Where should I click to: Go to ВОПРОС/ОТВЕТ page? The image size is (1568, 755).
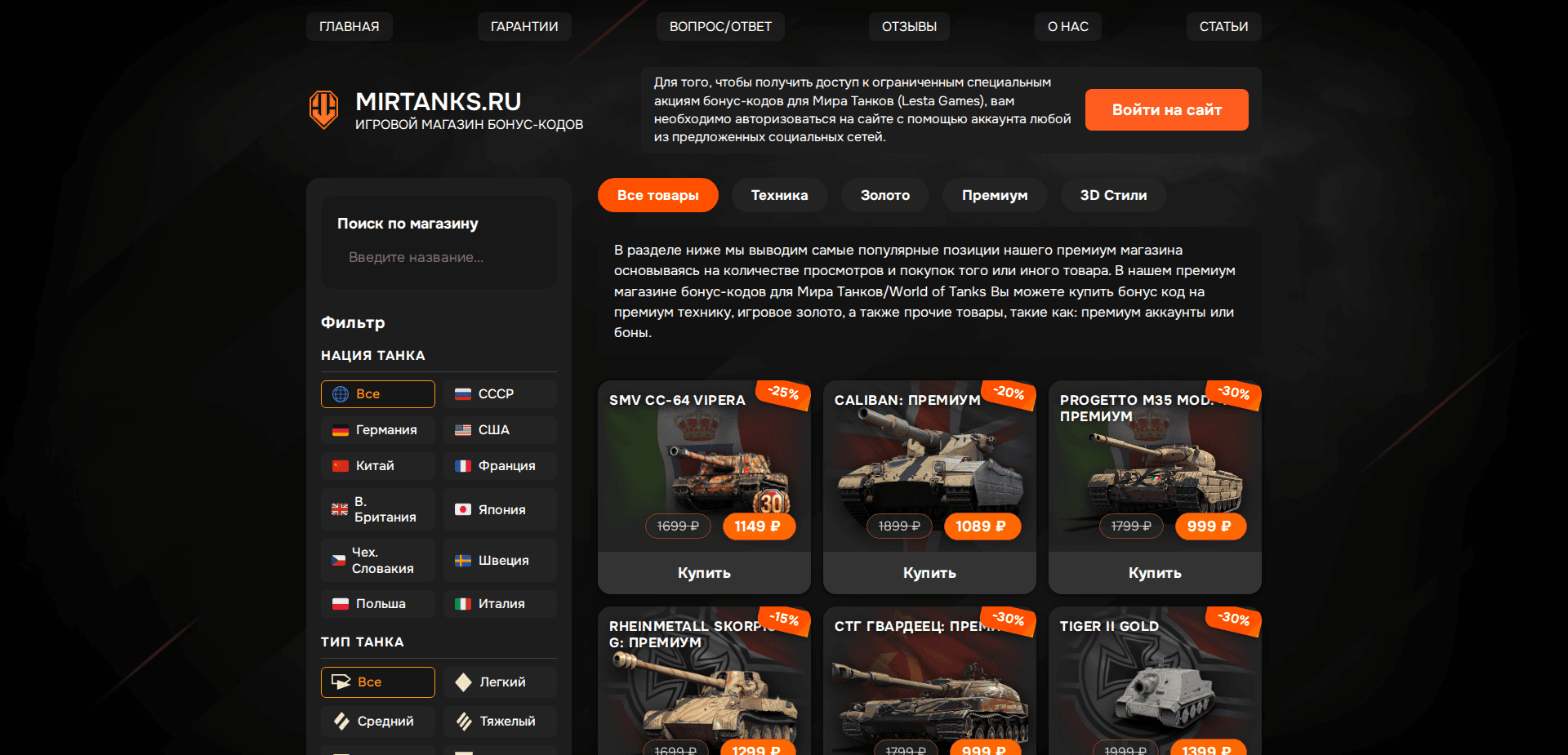tap(720, 27)
